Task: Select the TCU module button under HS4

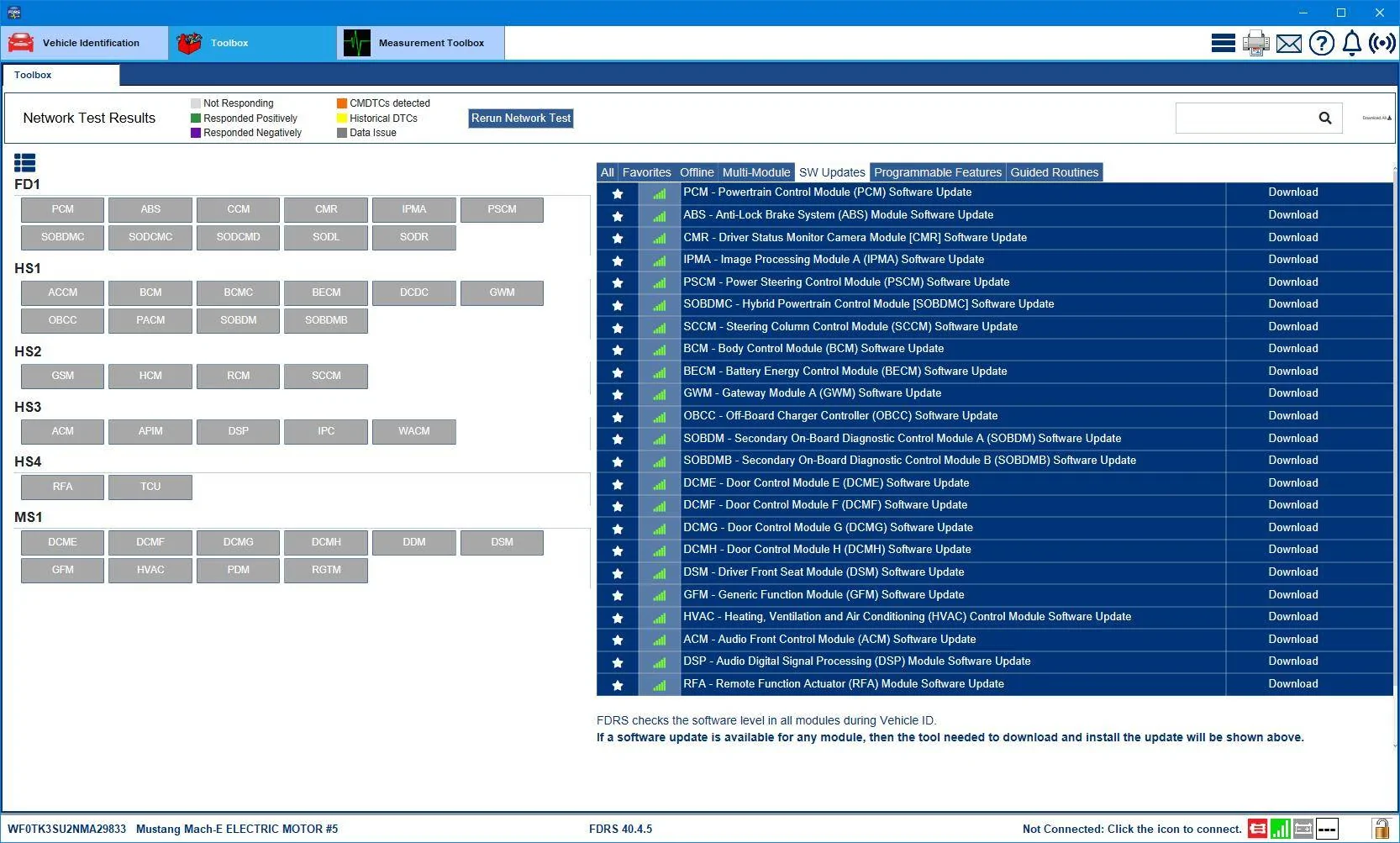Action: pyautogui.click(x=150, y=487)
